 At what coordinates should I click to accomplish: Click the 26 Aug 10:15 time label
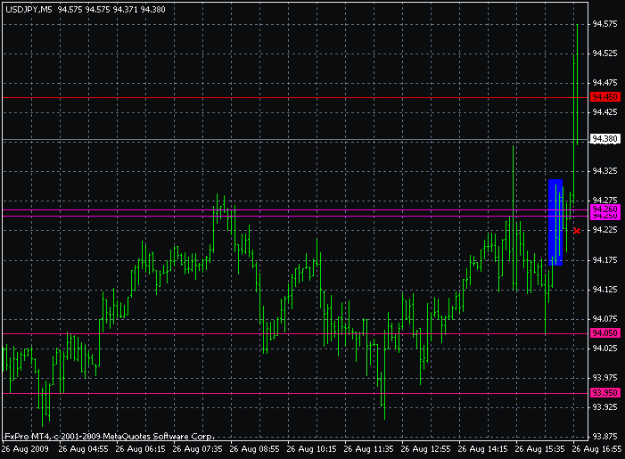311,449
